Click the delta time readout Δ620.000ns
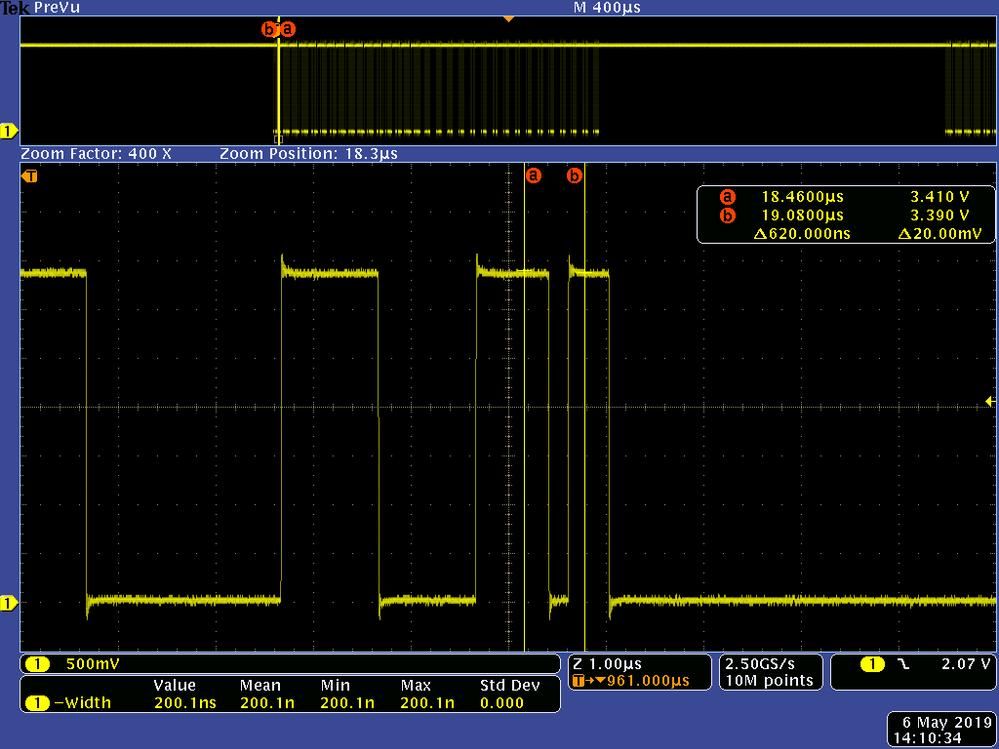The height and width of the screenshot is (749, 999). click(801, 234)
